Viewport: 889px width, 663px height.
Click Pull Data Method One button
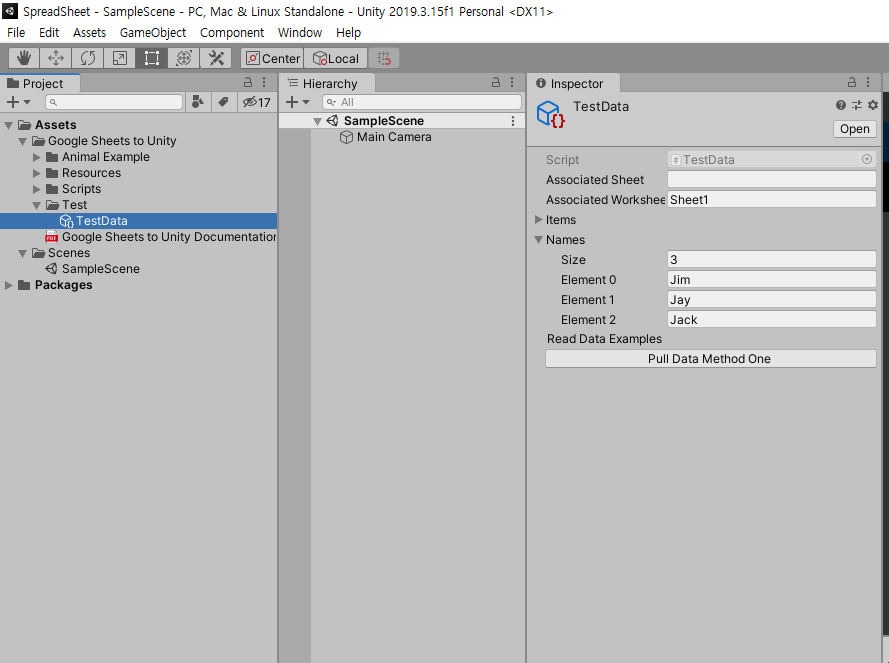710,358
